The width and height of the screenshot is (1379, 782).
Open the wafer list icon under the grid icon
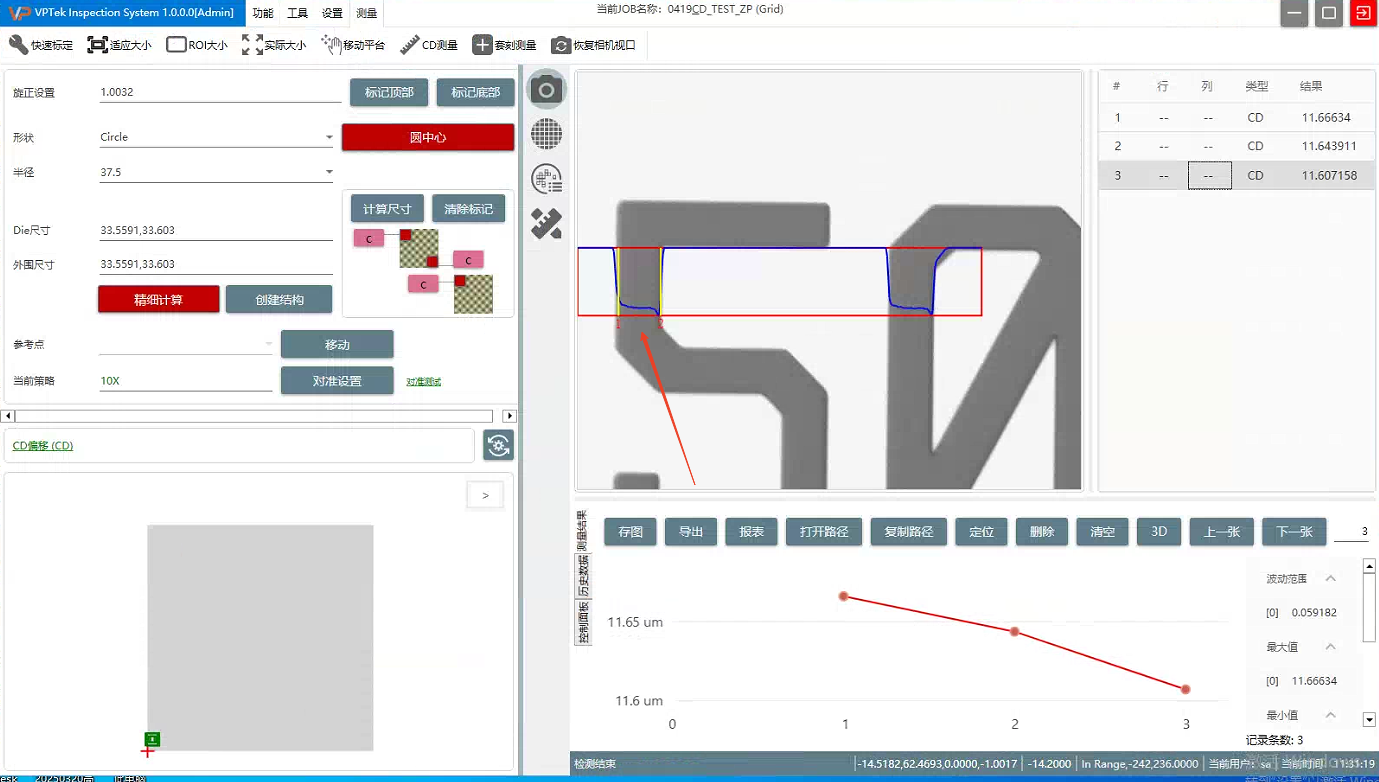click(546, 178)
